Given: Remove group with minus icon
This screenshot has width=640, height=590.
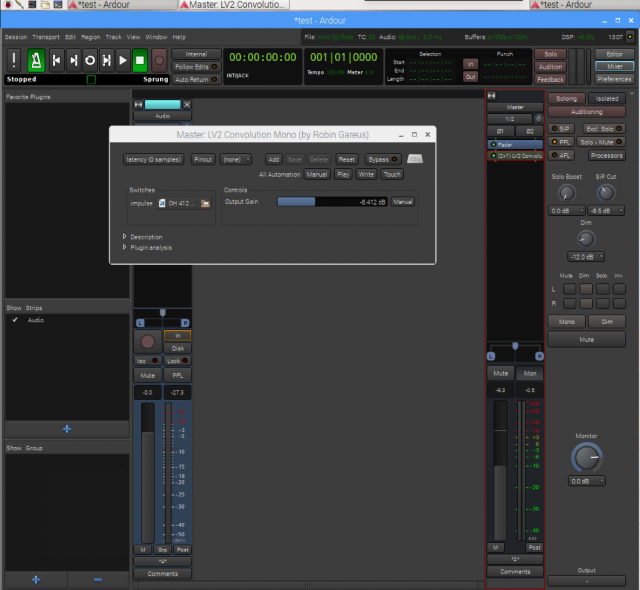Looking at the screenshot, I should (98, 579).
